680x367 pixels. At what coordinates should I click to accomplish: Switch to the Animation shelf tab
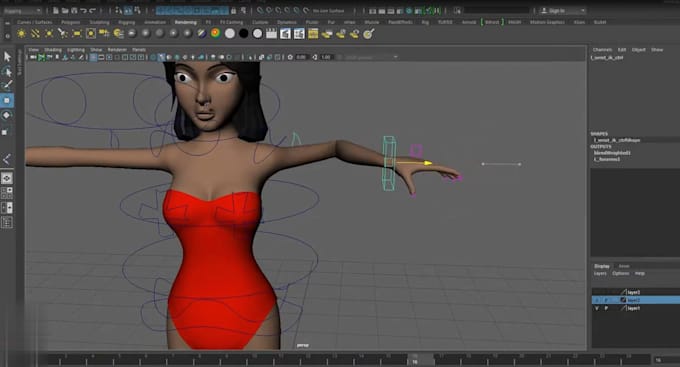(155, 22)
